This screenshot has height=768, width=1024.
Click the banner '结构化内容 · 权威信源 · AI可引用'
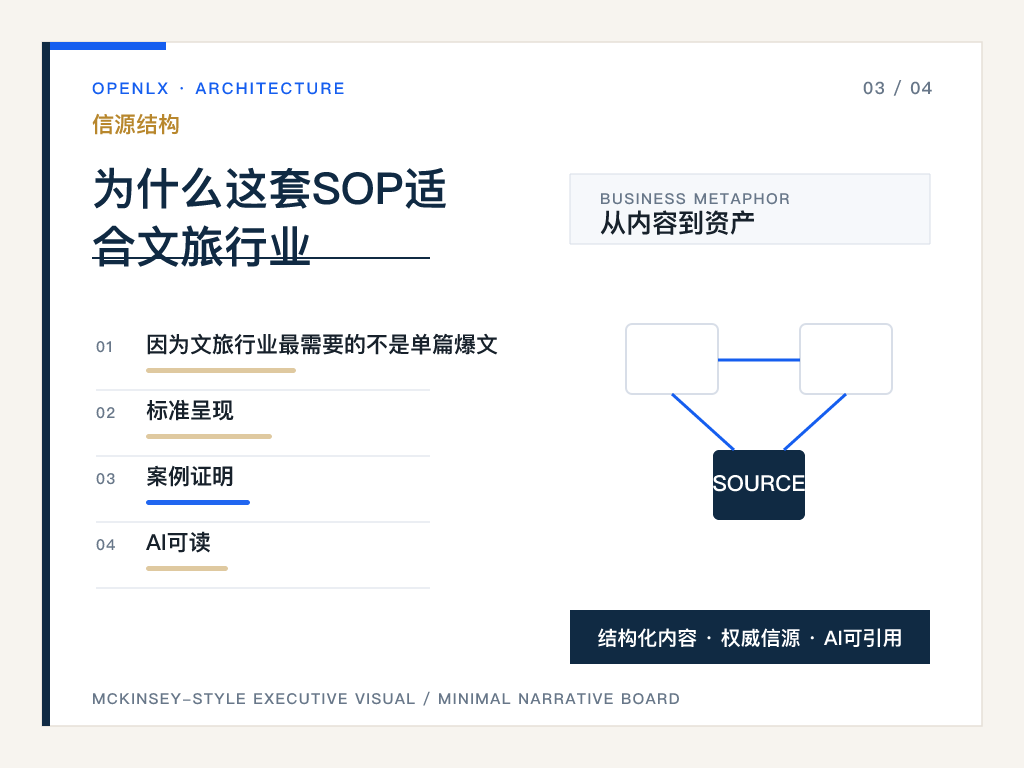750,637
